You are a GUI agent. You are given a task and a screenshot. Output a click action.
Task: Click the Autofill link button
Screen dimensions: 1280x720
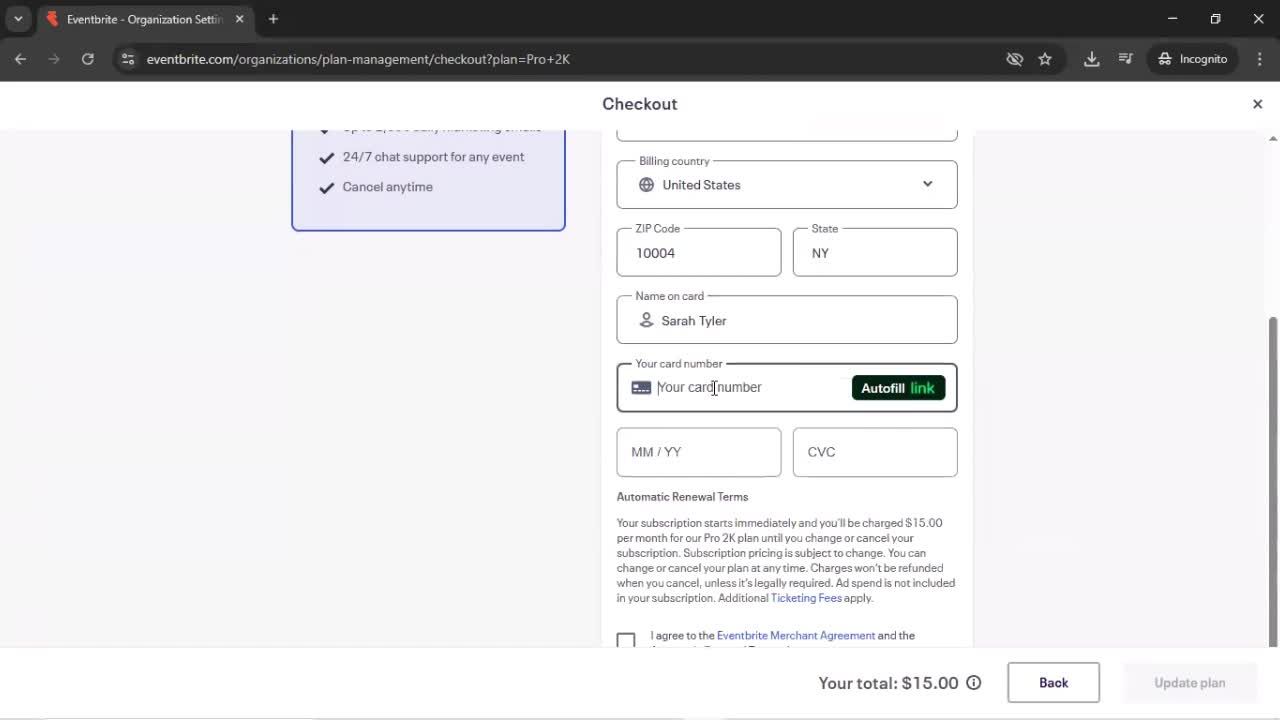[x=898, y=388]
